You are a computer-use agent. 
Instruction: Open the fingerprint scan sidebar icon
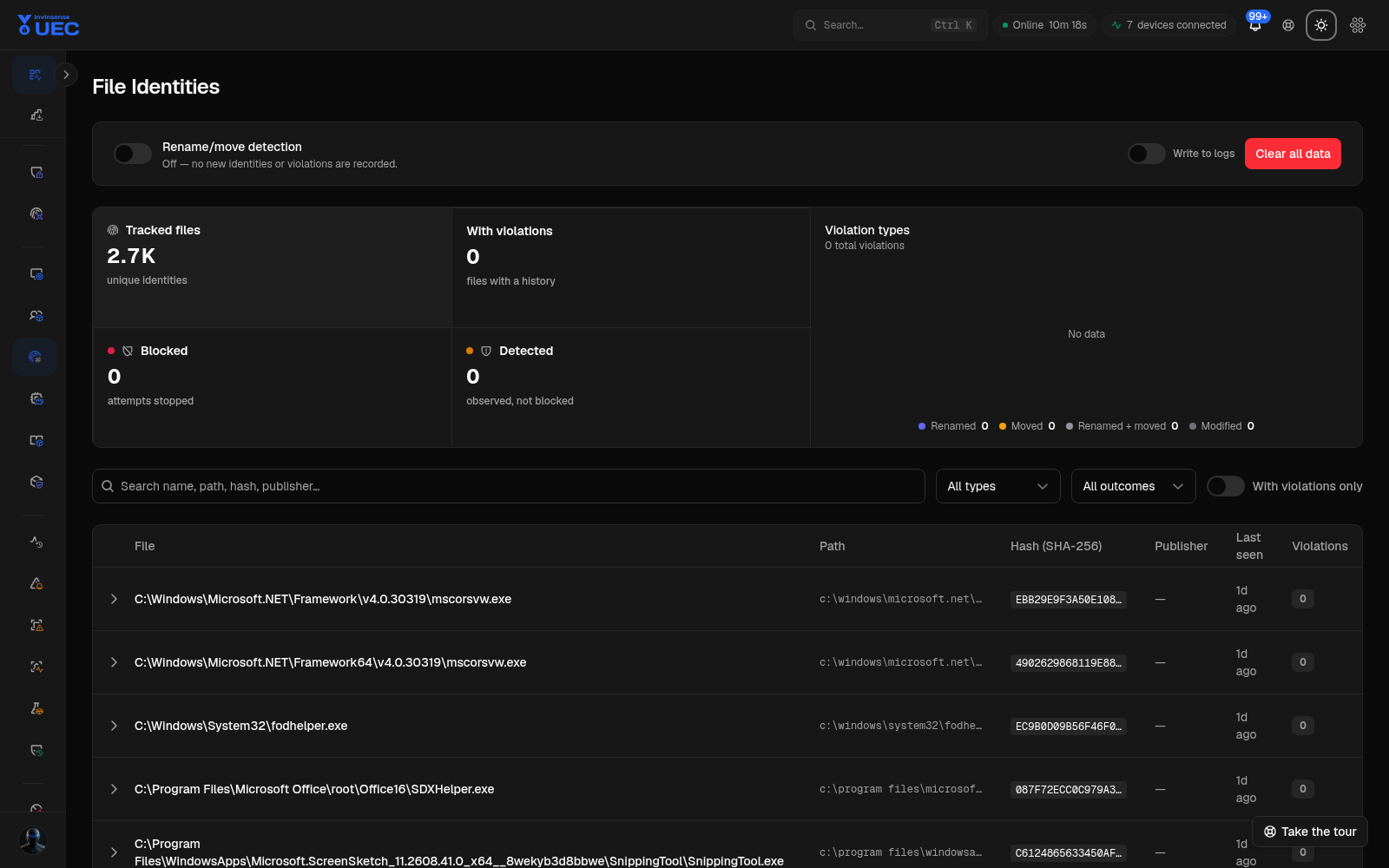pos(35,214)
